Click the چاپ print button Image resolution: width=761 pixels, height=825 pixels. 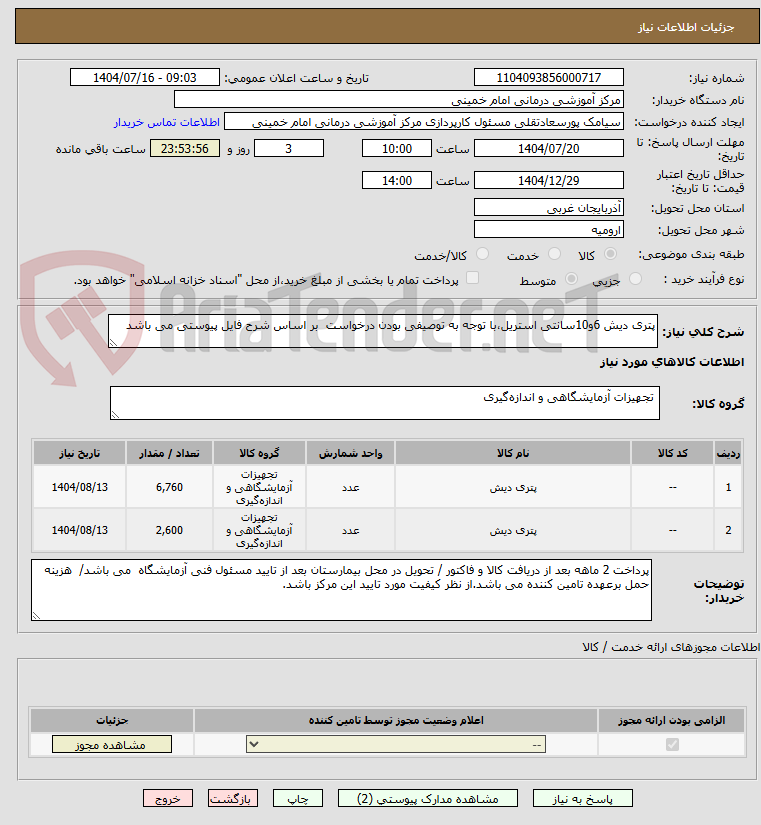(x=298, y=799)
